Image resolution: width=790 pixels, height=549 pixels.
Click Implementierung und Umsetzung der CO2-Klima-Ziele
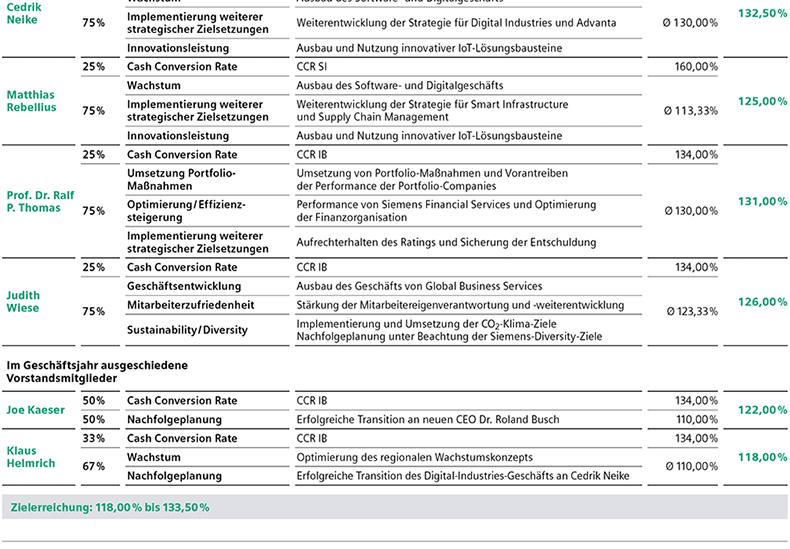pos(426,324)
